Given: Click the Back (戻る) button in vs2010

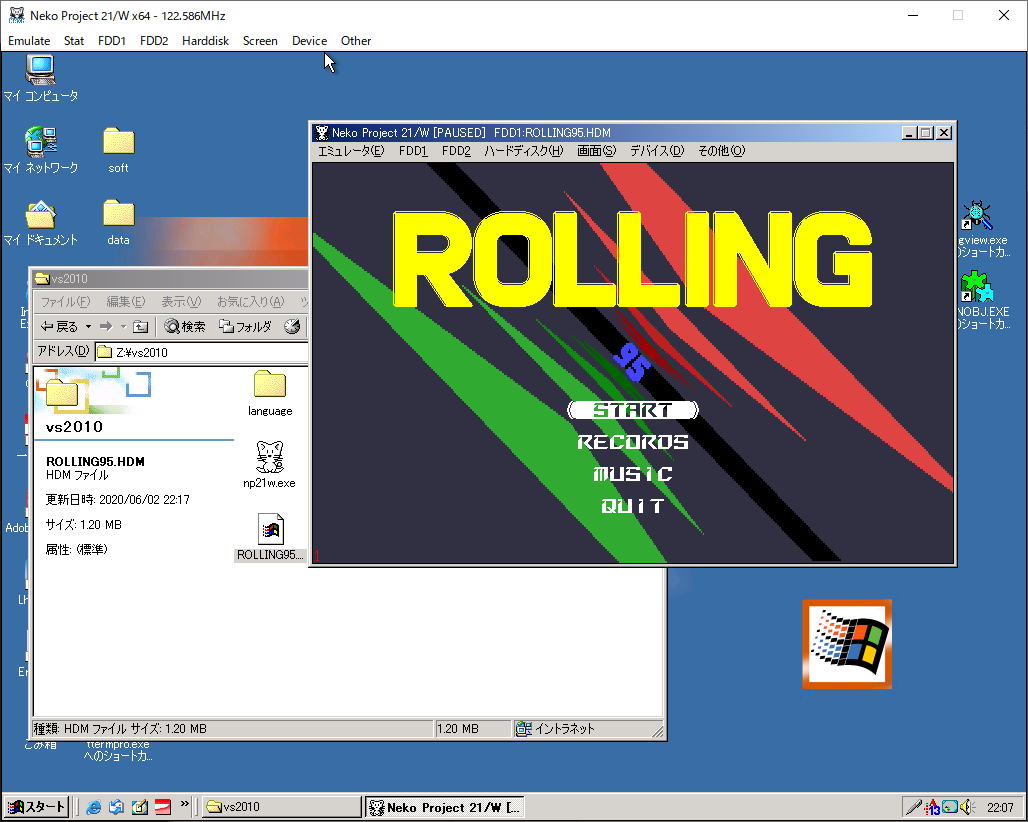Looking at the screenshot, I should pyautogui.click(x=59, y=326).
